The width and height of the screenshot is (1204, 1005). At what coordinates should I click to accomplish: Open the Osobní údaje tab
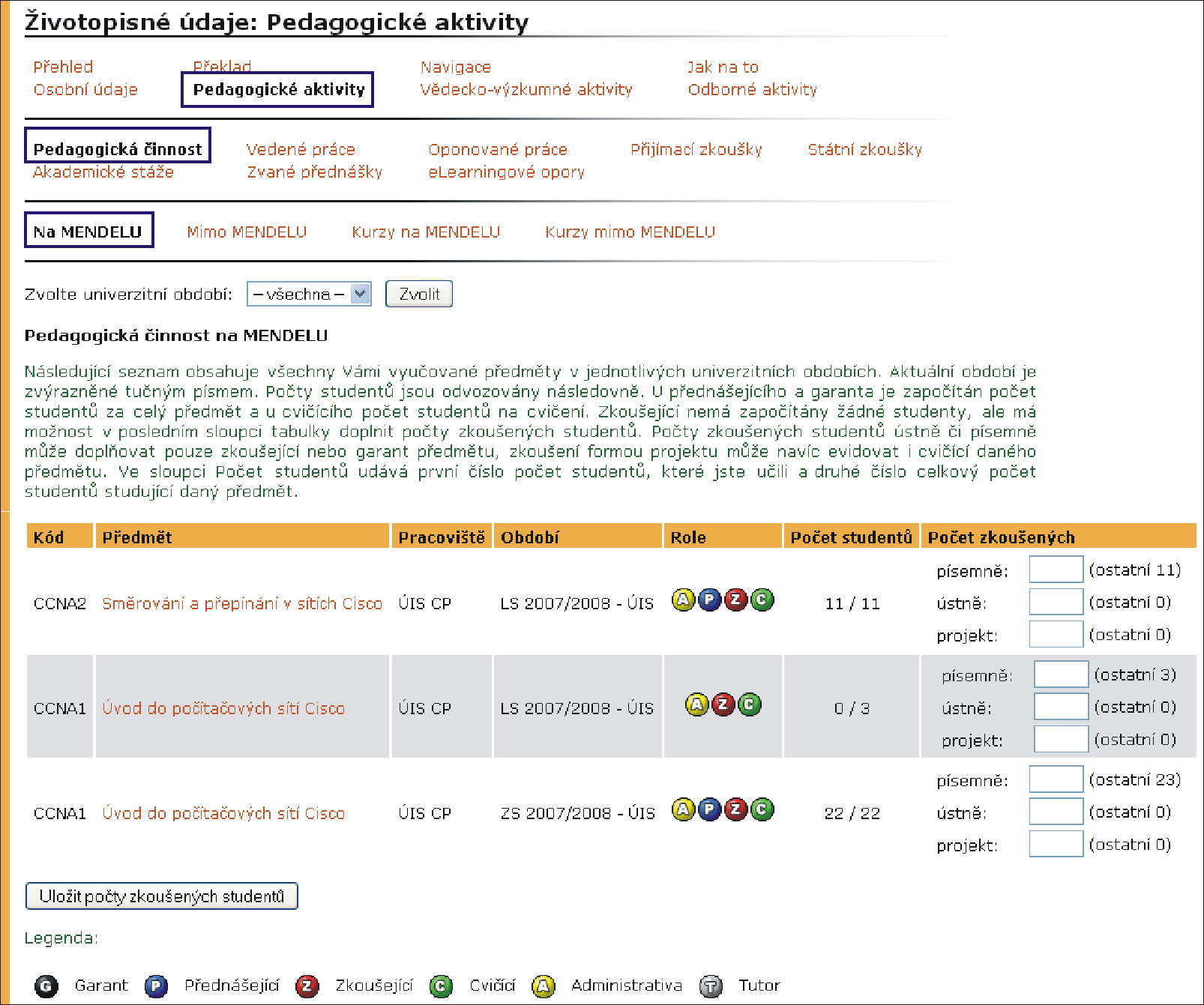click(x=85, y=89)
